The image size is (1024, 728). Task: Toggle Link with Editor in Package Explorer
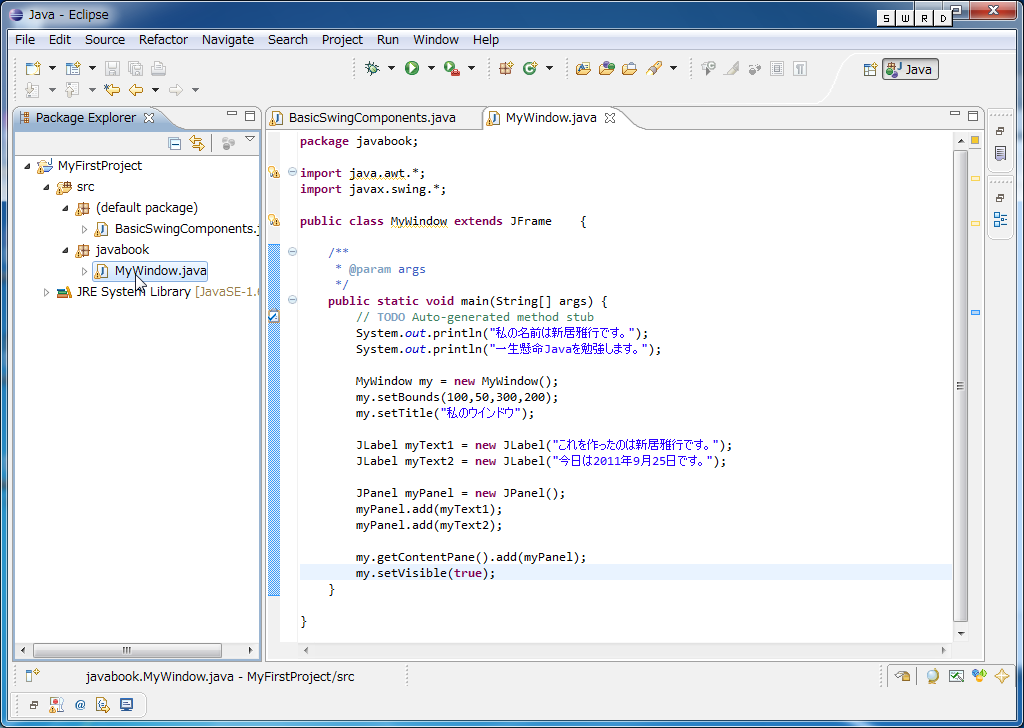[197, 143]
